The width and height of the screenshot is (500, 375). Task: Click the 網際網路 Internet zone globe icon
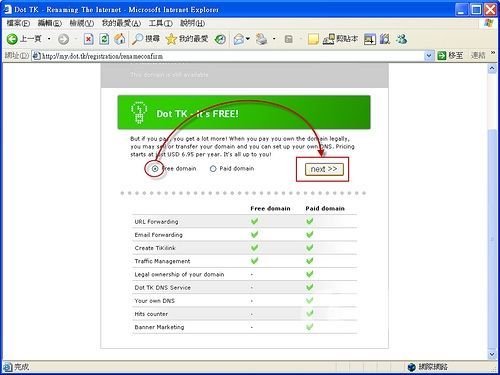[412, 367]
